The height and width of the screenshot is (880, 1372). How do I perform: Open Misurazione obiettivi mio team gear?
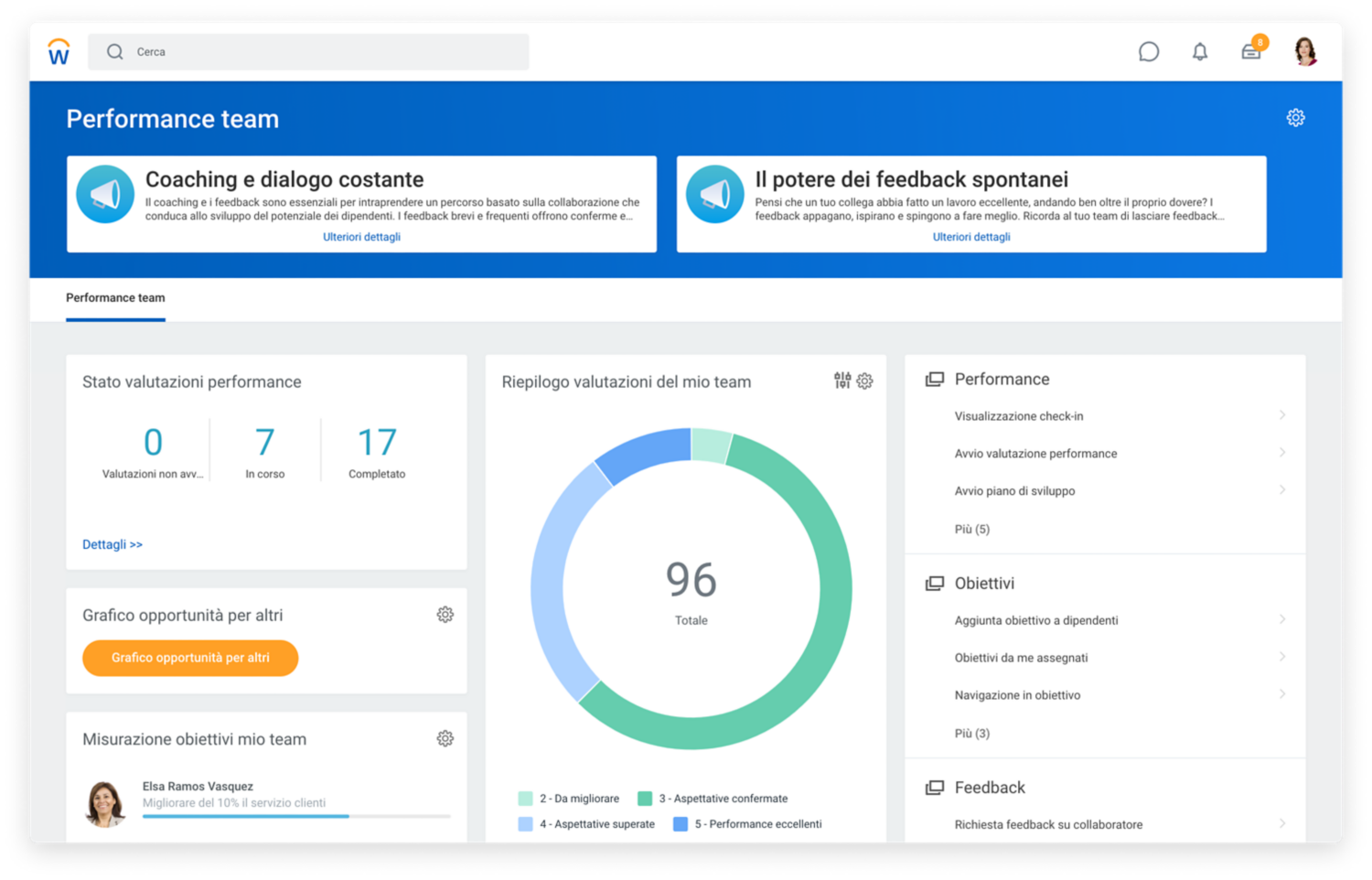(x=445, y=738)
